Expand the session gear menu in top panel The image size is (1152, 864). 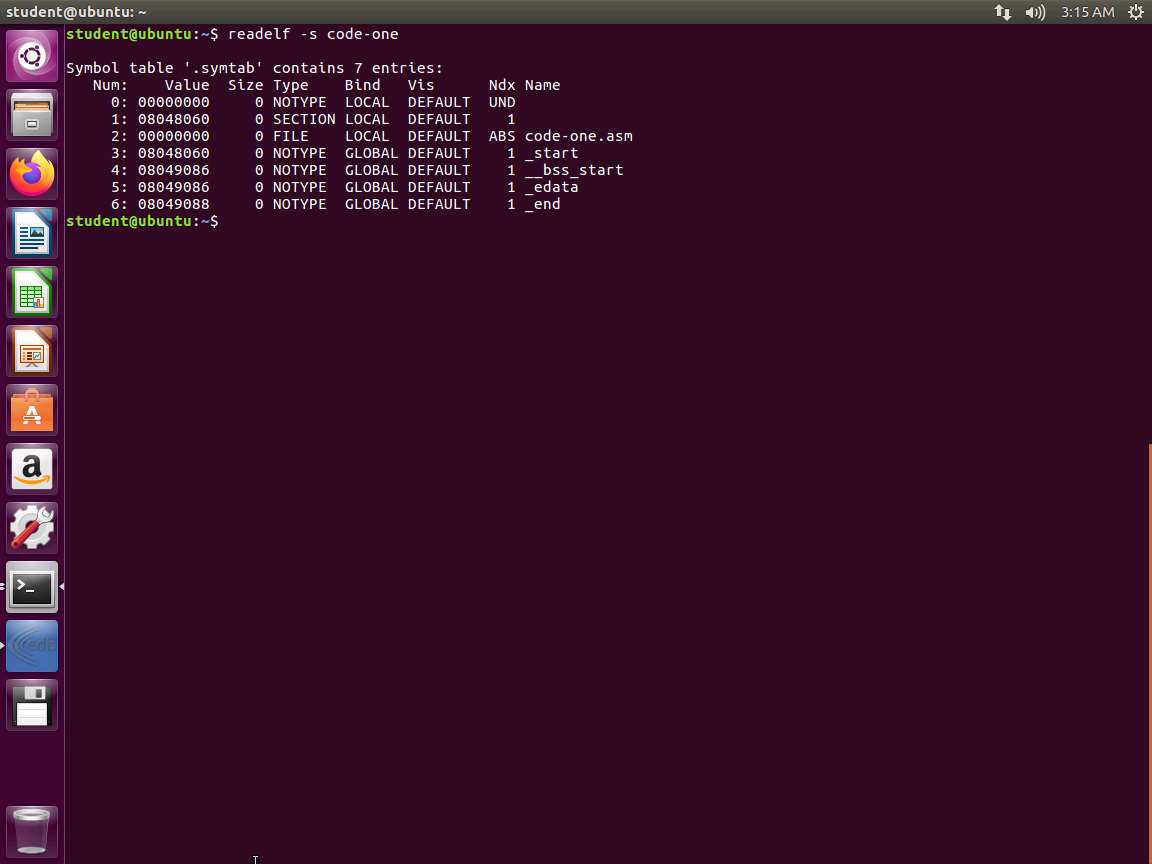(x=1135, y=12)
